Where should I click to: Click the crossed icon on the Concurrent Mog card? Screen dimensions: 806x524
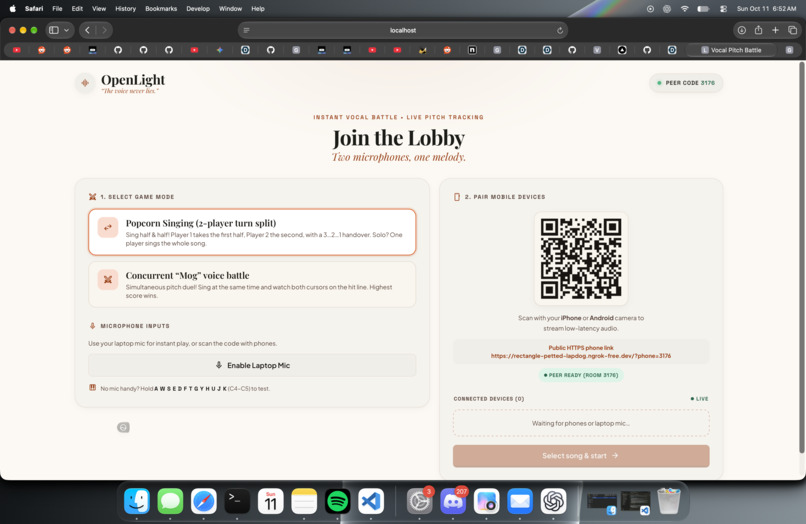108,280
